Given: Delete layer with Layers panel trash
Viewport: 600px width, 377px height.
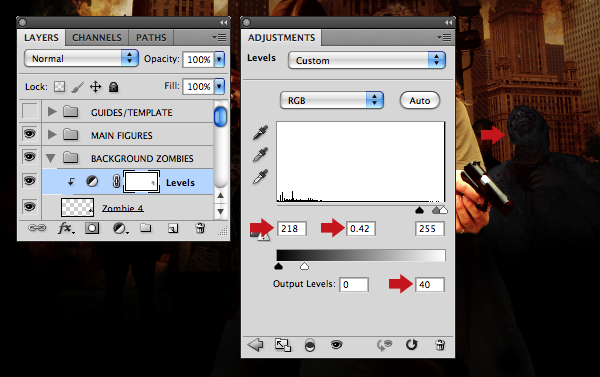Looking at the screenshot, I should [x=200, y=228].
